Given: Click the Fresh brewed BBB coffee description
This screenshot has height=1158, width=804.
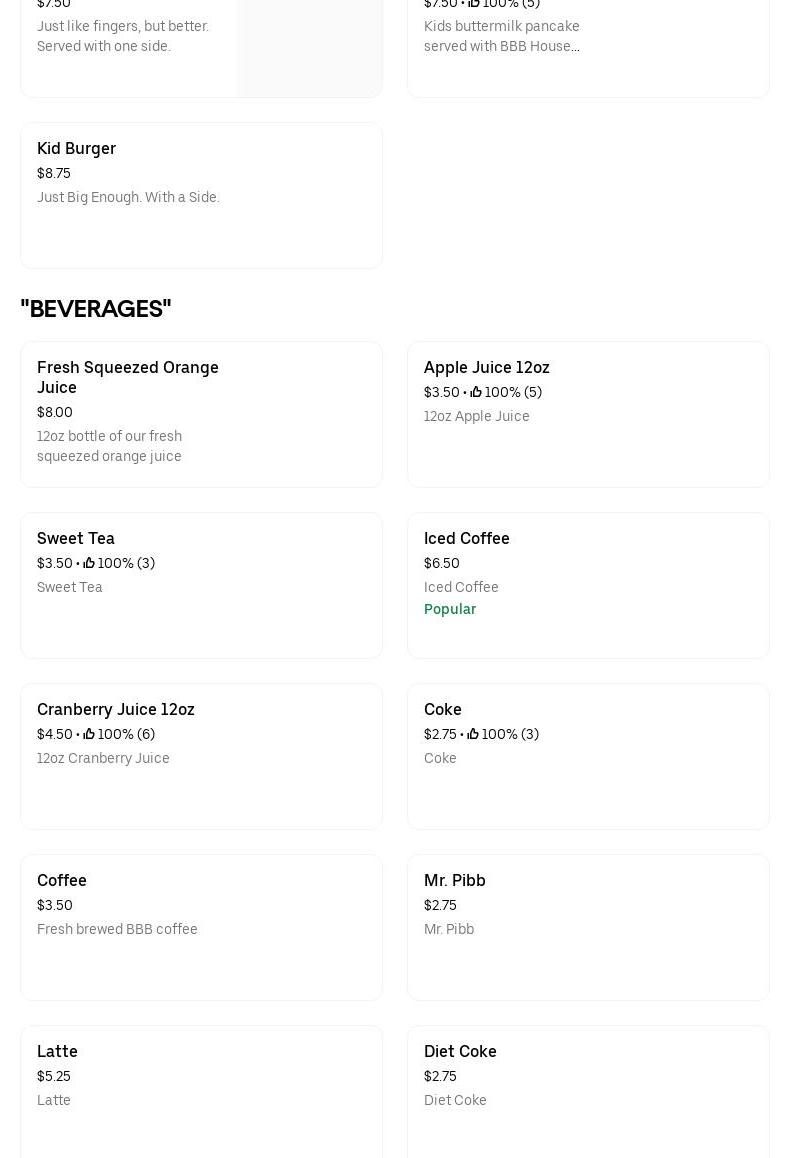Looking at the screenshot, I should [117, 929].
